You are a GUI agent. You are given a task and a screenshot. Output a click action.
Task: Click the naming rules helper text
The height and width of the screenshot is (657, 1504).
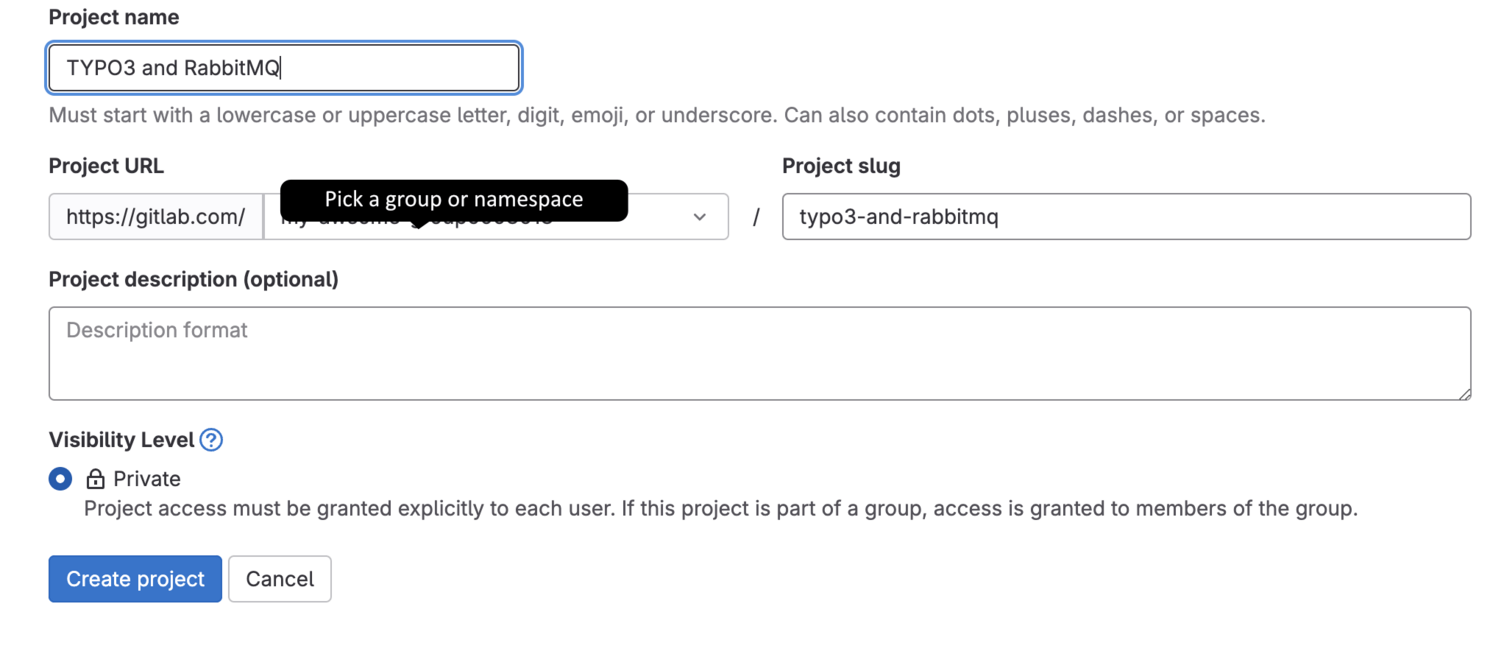coord(656,115)
